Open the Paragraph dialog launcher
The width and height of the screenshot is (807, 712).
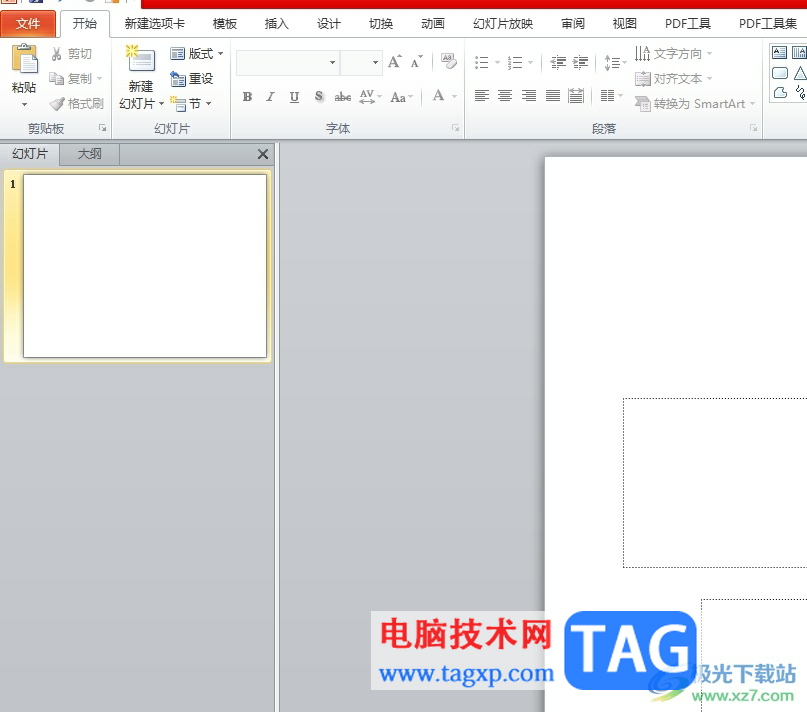pos(753,128)
